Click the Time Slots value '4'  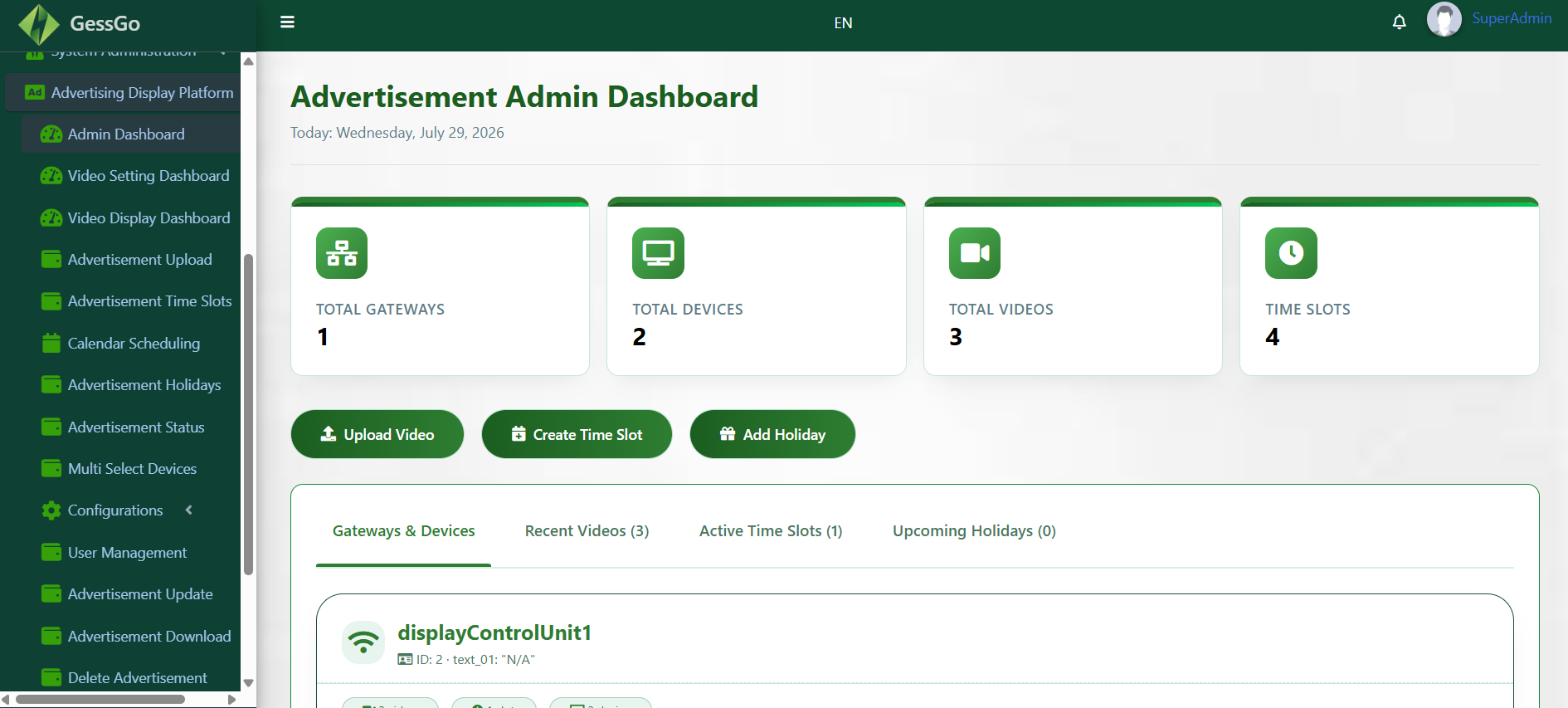tap(1273, 337)
